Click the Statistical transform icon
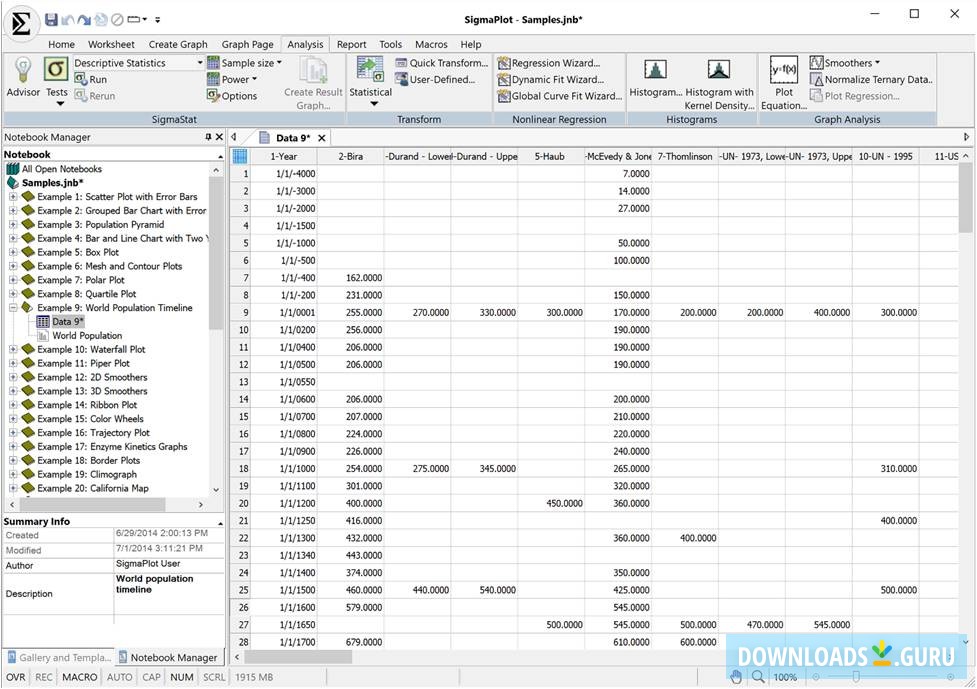 [370, 69]
